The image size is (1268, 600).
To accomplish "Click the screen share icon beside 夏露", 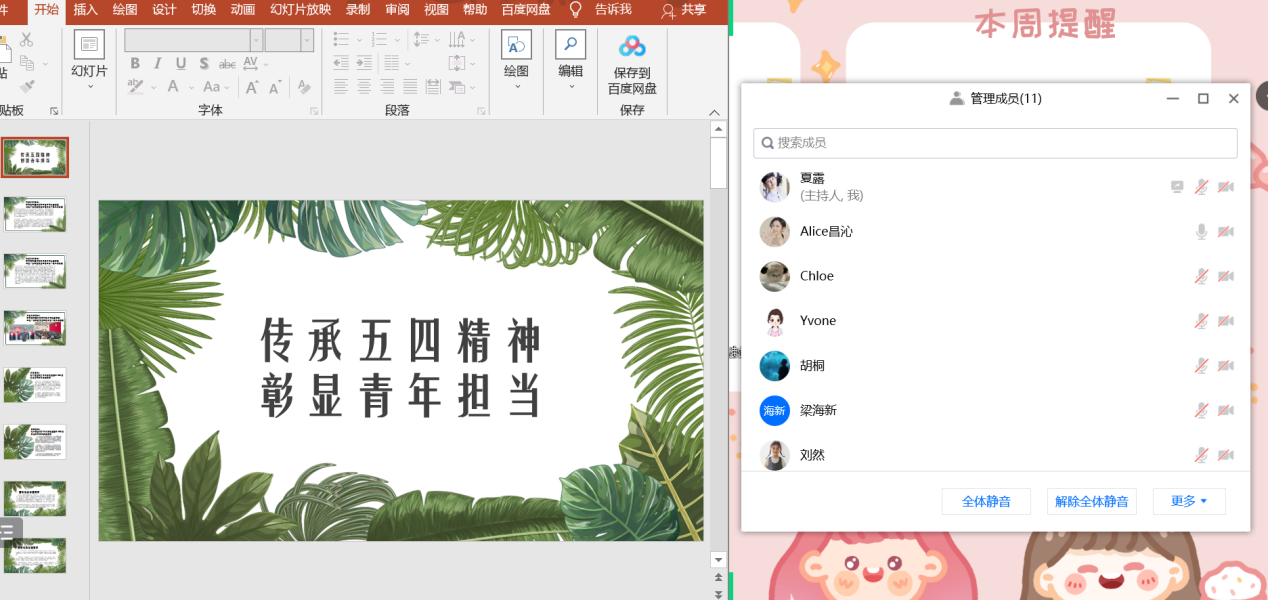I will (1178, 187).
